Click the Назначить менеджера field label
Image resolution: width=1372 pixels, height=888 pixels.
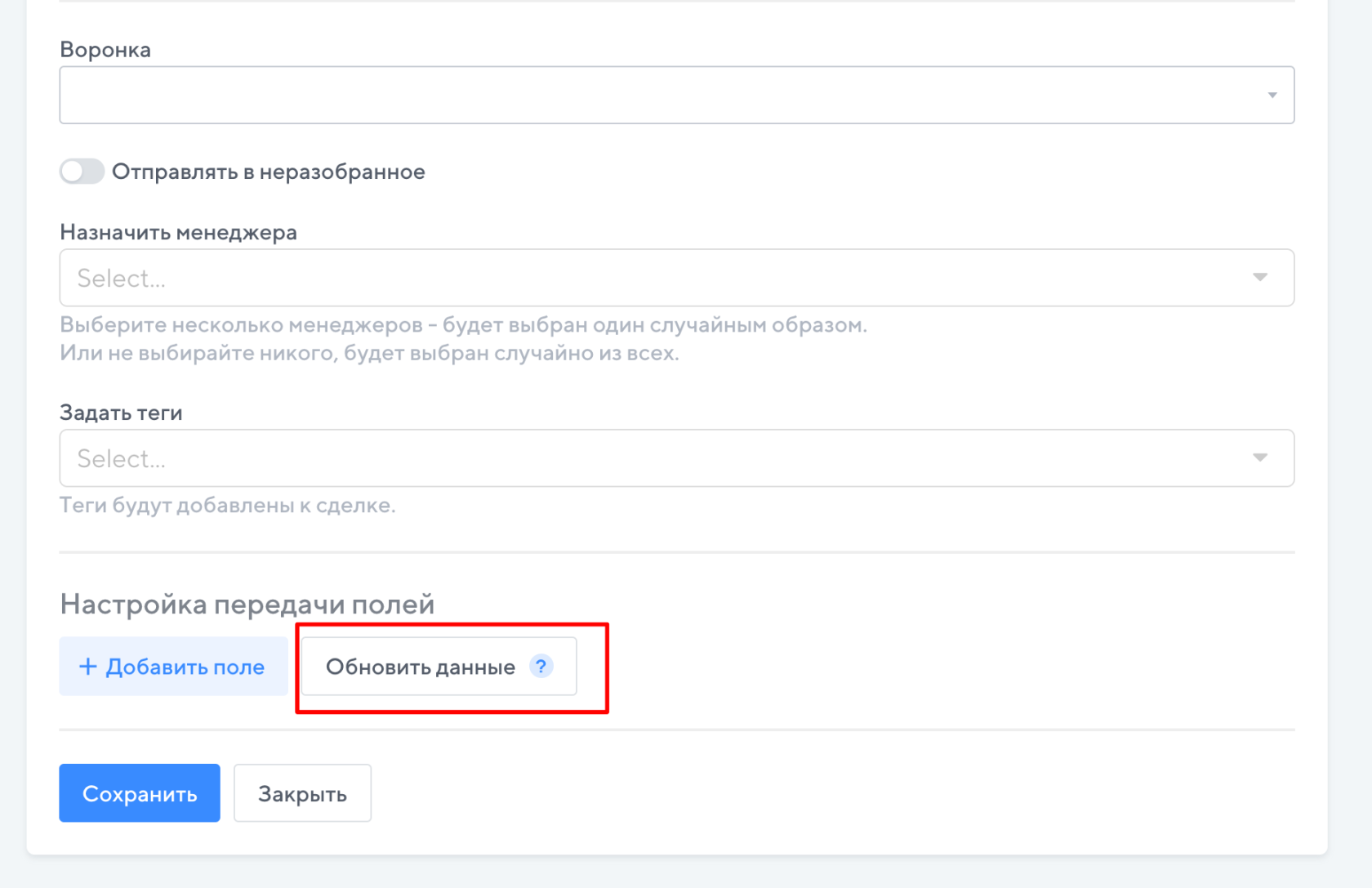coord(178,233)
